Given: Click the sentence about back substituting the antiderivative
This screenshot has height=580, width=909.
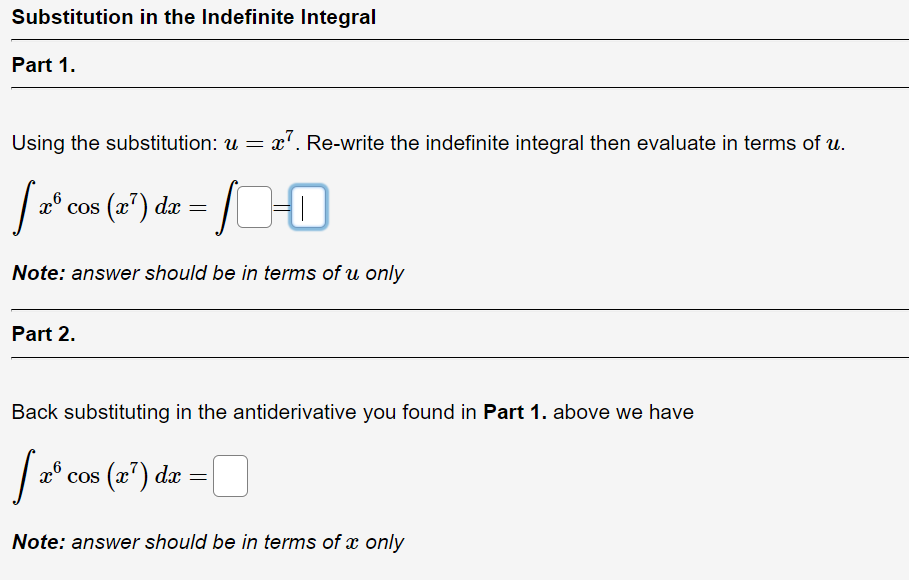Looking at the screenshot, I should pyautogui.click(x=350, y=412).
